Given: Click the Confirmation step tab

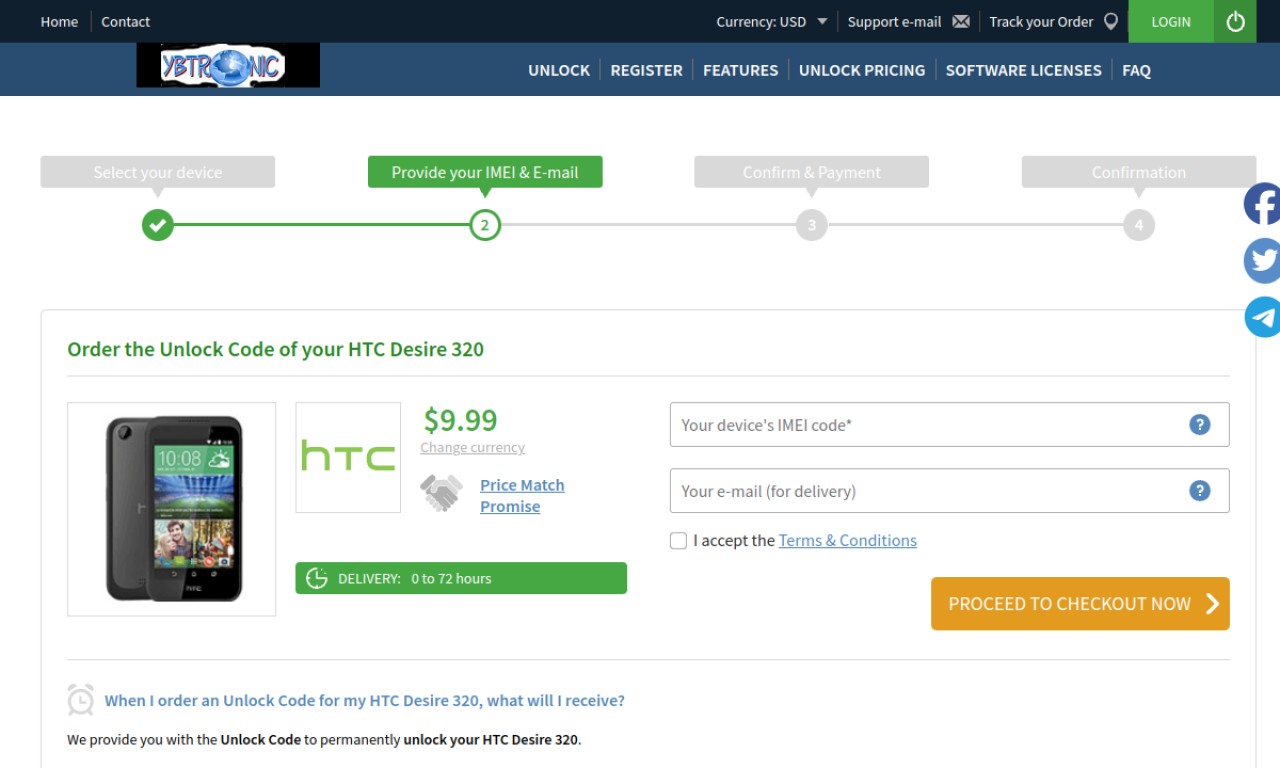Looking at the screenshot, I should (x=1139, y=172).
